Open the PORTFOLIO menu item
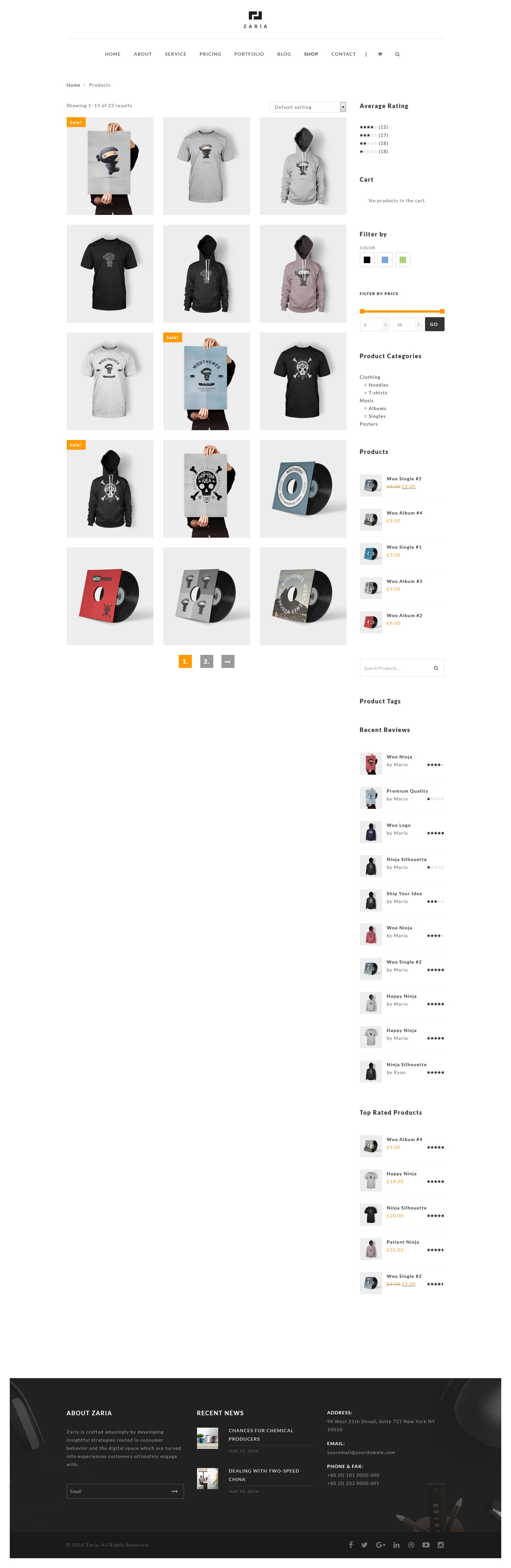The image size is (511, 1568). pos(249,54)
